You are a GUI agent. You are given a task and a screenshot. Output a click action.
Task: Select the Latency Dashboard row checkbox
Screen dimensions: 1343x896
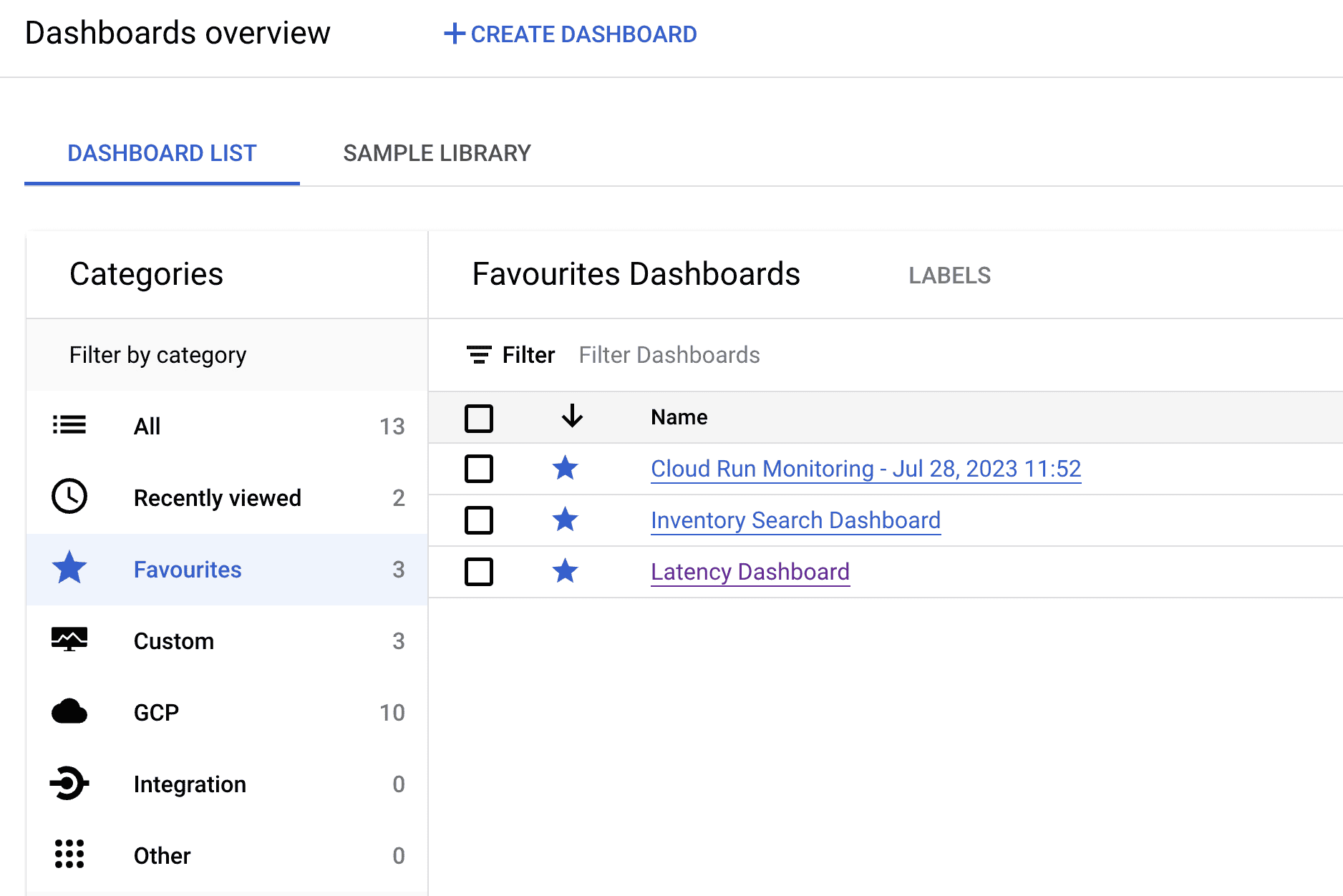[479, 572]
